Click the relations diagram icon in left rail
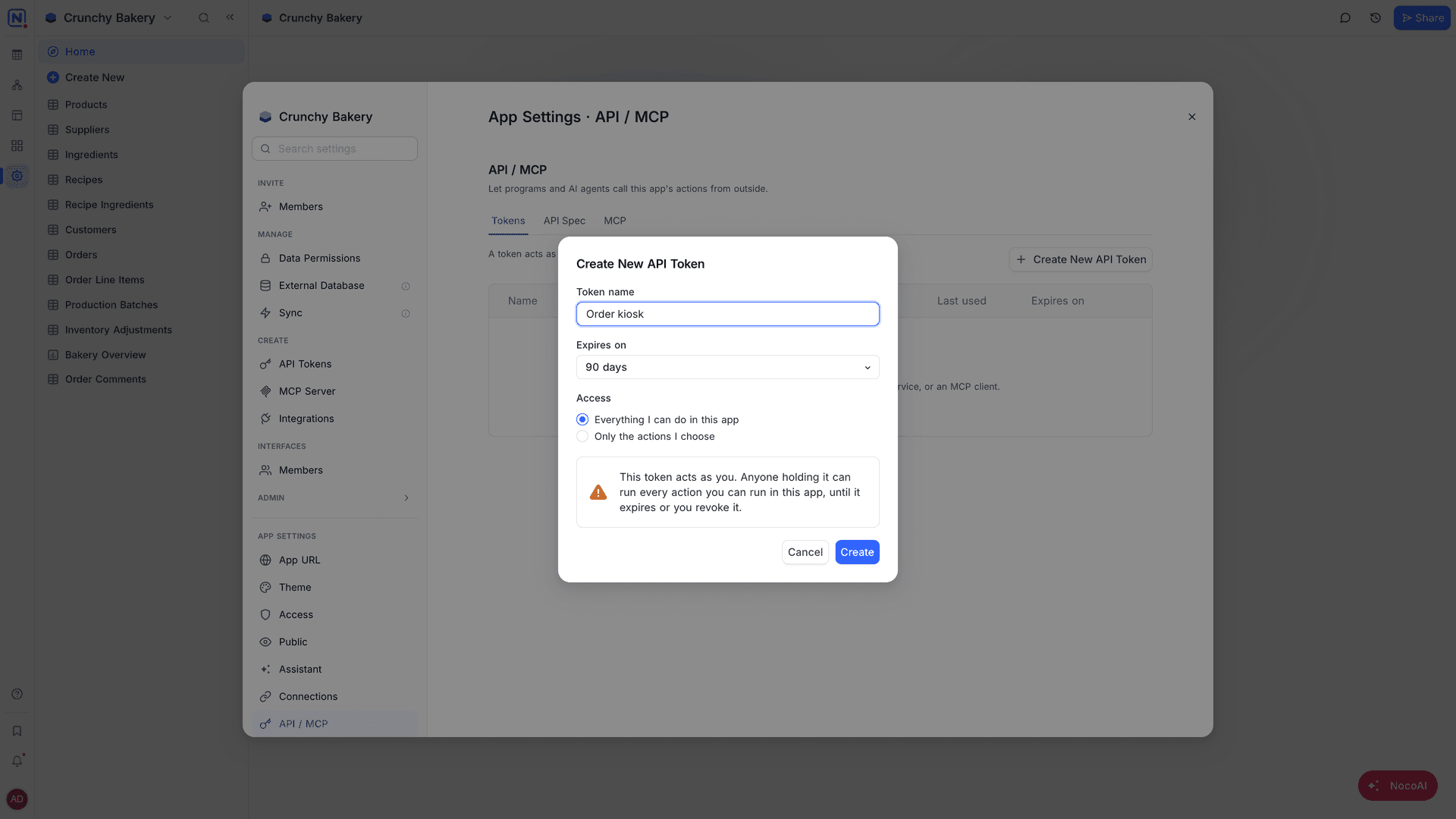This screenshot has width=1456, height=819. coord(17,85)
